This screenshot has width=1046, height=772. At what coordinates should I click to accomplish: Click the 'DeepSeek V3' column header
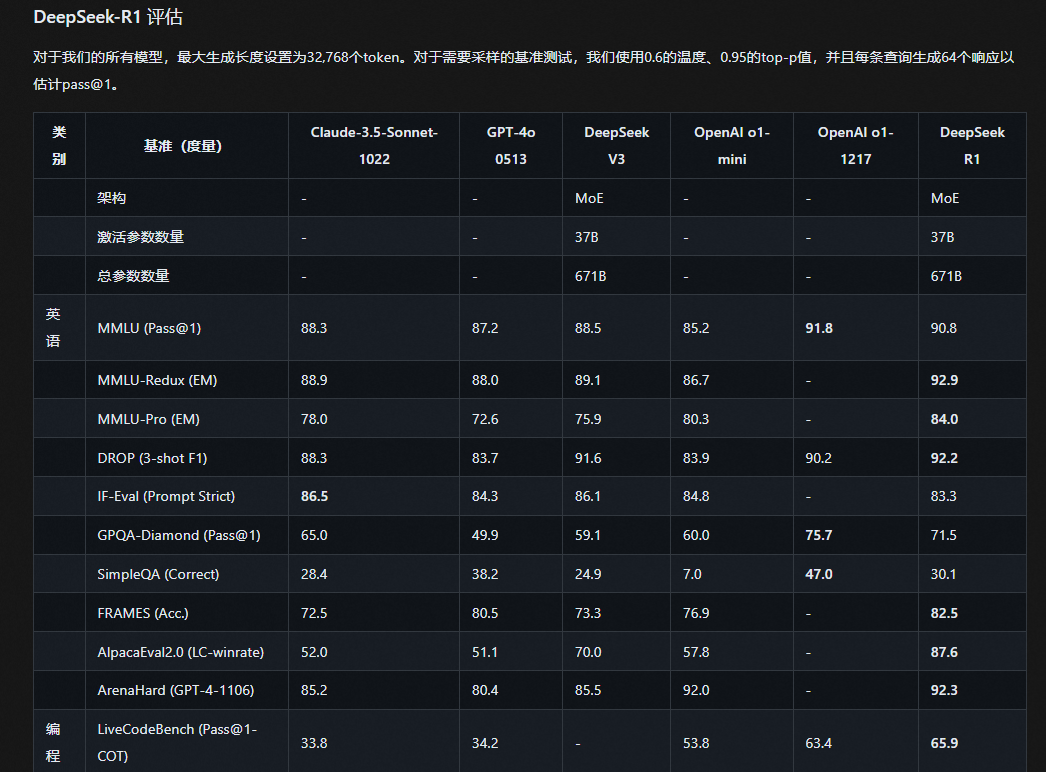[x=616, y=145]
